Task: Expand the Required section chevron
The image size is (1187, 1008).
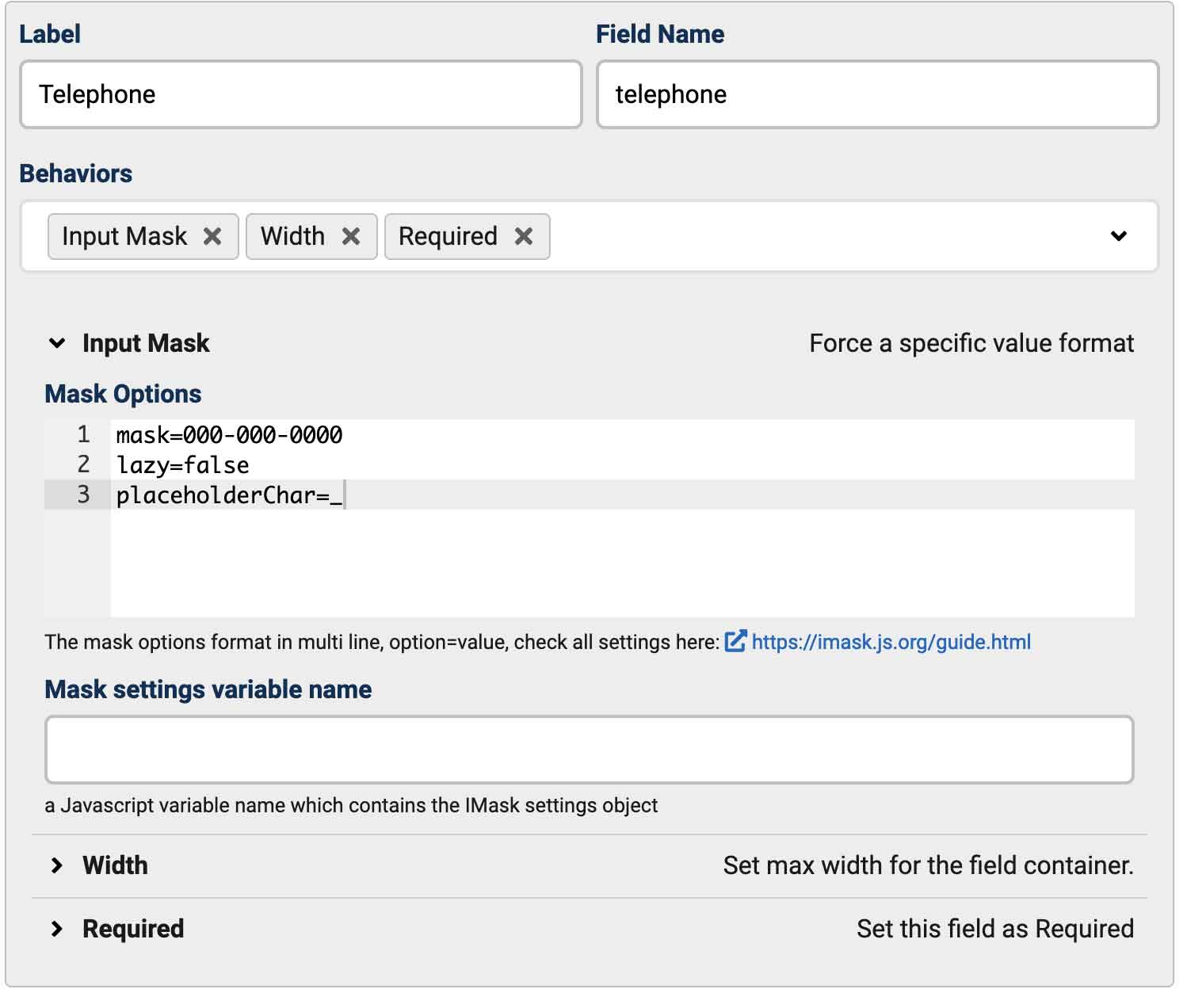Action: tap(57, 929)
